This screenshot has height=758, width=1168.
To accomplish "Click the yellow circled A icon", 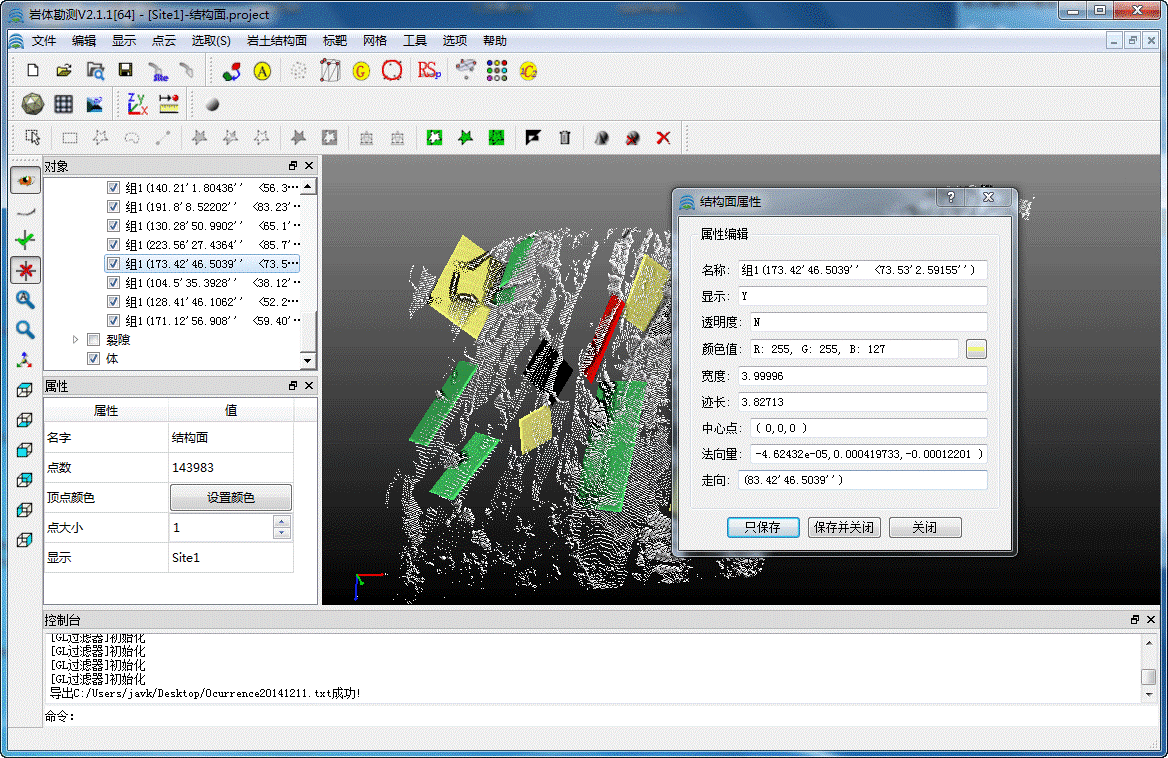I will 262,71.
